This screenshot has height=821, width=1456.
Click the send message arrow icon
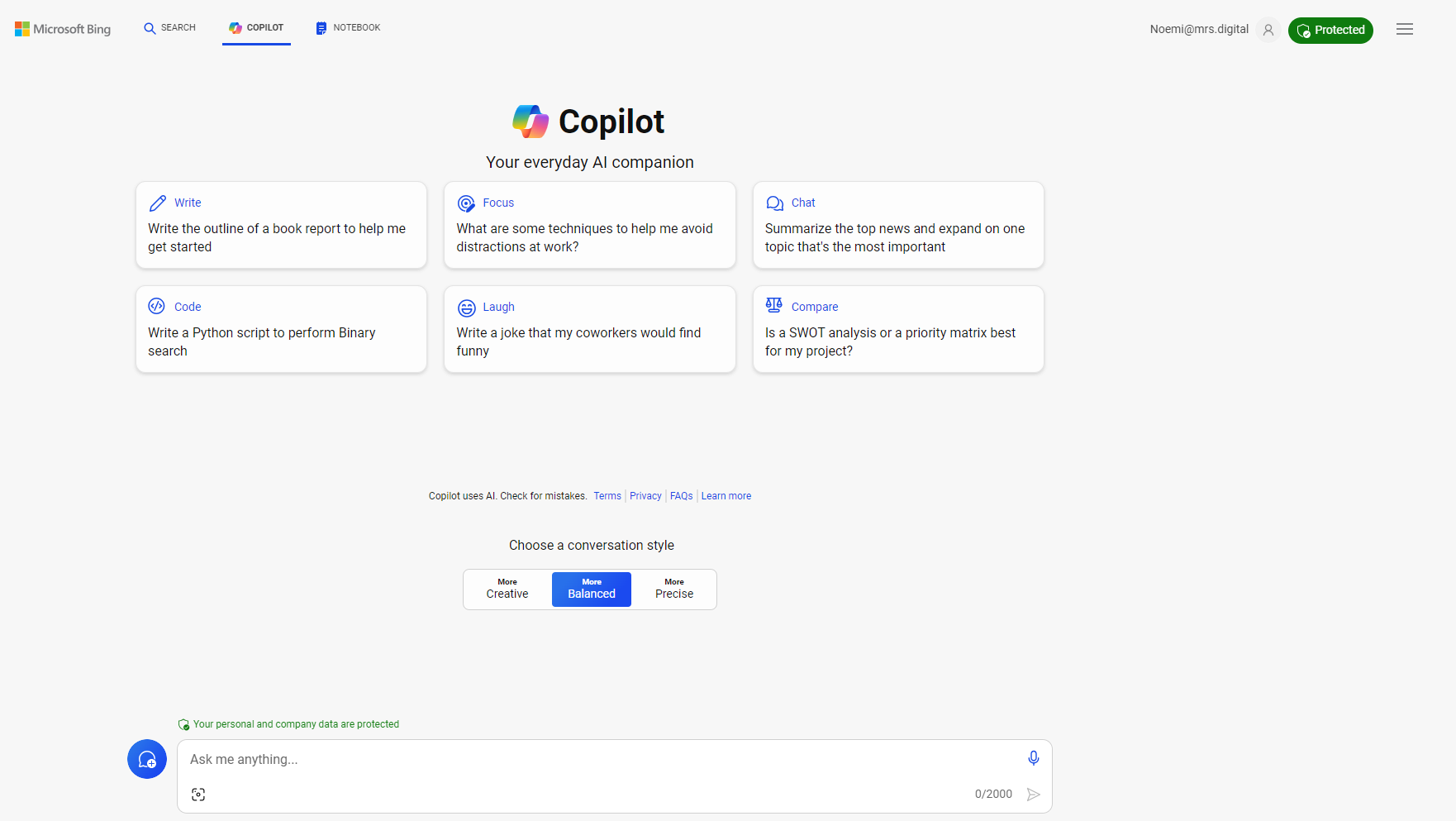(1033, 795)
